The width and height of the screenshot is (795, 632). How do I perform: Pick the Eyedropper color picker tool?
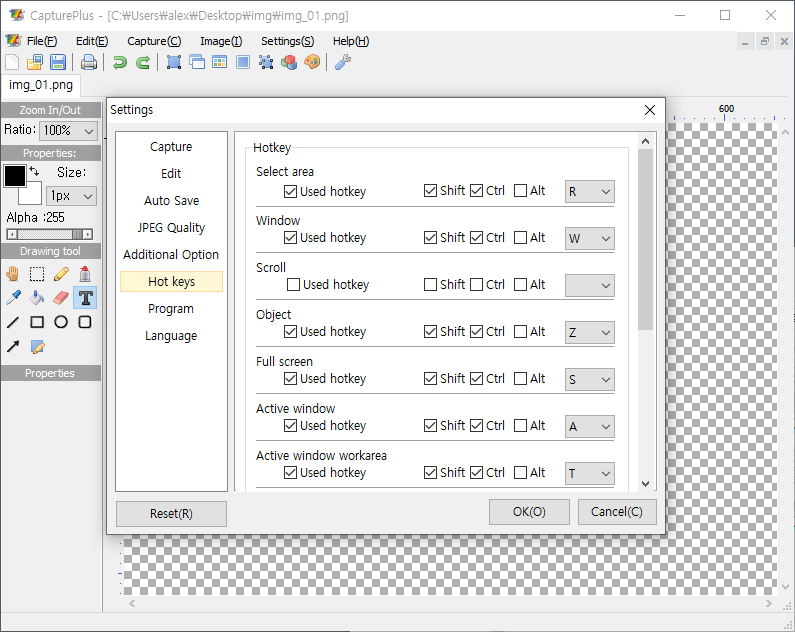13,297
